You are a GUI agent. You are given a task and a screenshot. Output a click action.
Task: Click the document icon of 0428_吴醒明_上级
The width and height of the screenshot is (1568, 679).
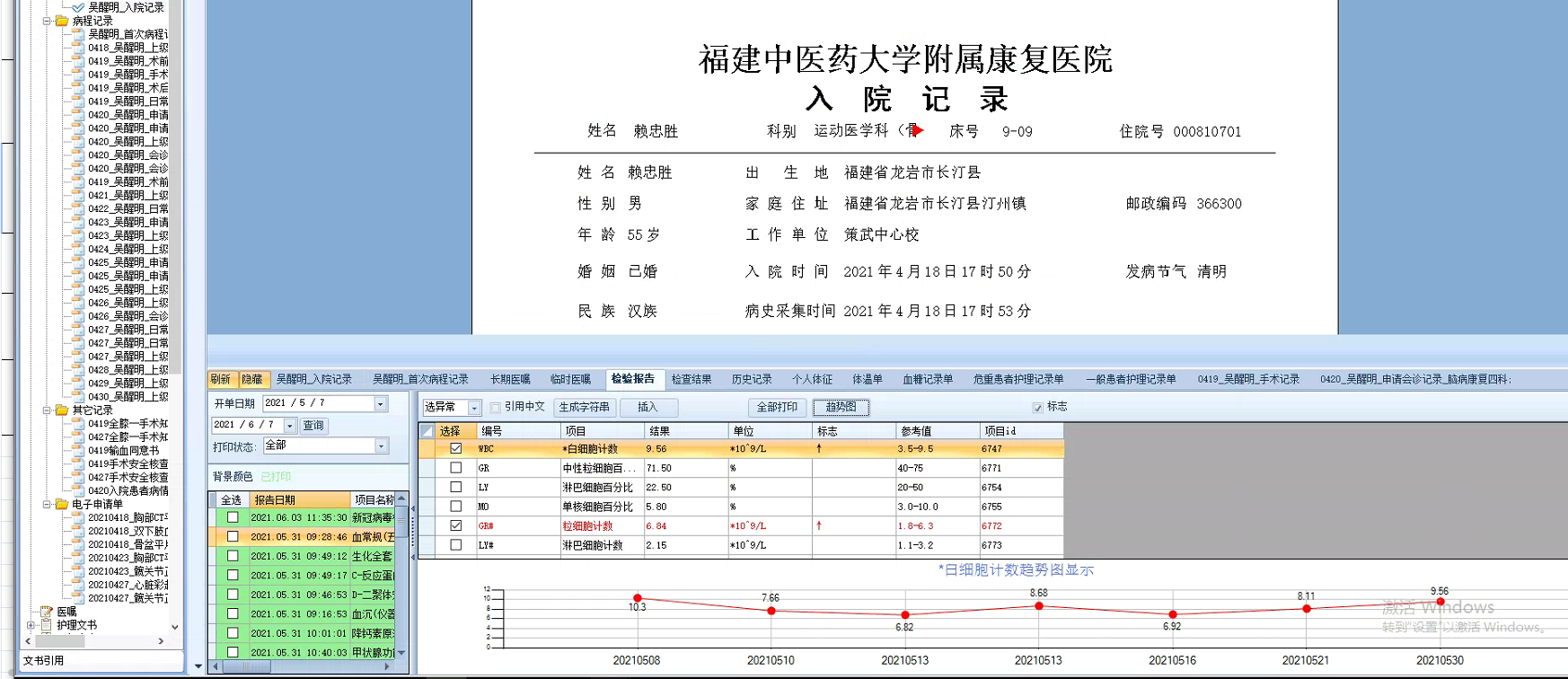[78, 369]
